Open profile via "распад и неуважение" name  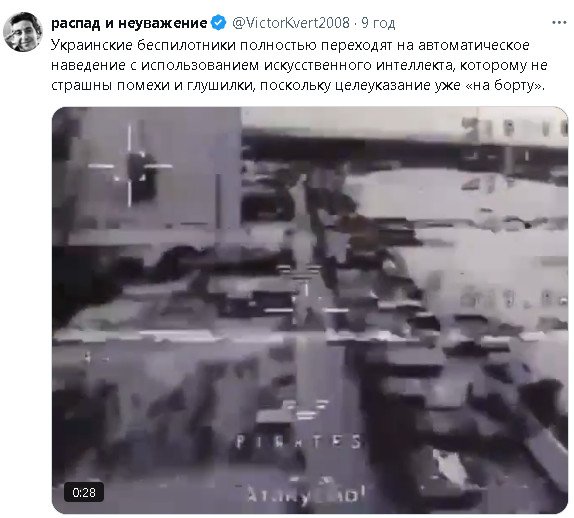click(129, 23)
